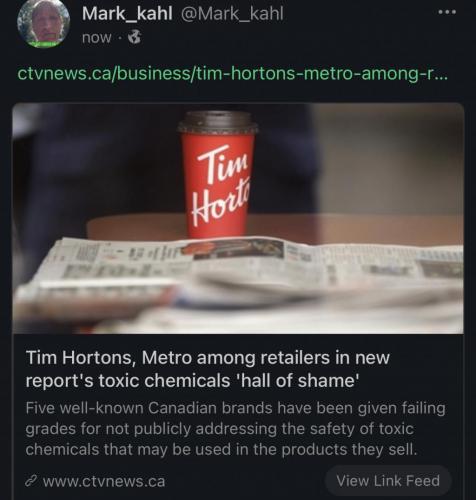This screenshot has width=476, height=500.
Task: Open the post's 'now' timestamp
Action: pos(96,38)
